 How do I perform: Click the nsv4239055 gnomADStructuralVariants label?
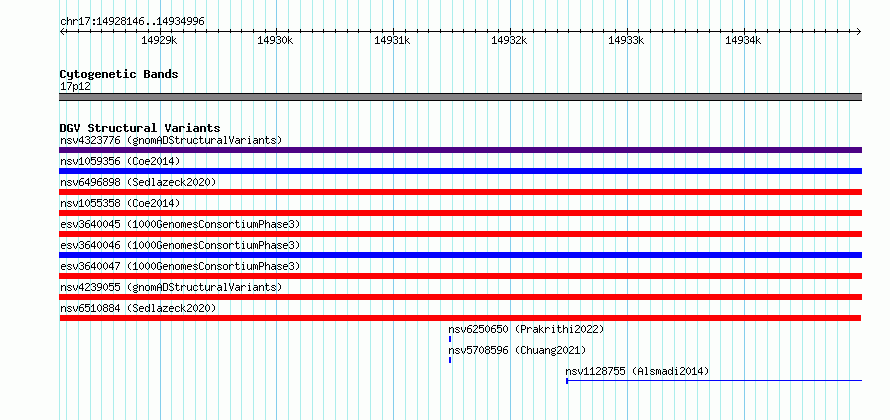click(171, 287)
